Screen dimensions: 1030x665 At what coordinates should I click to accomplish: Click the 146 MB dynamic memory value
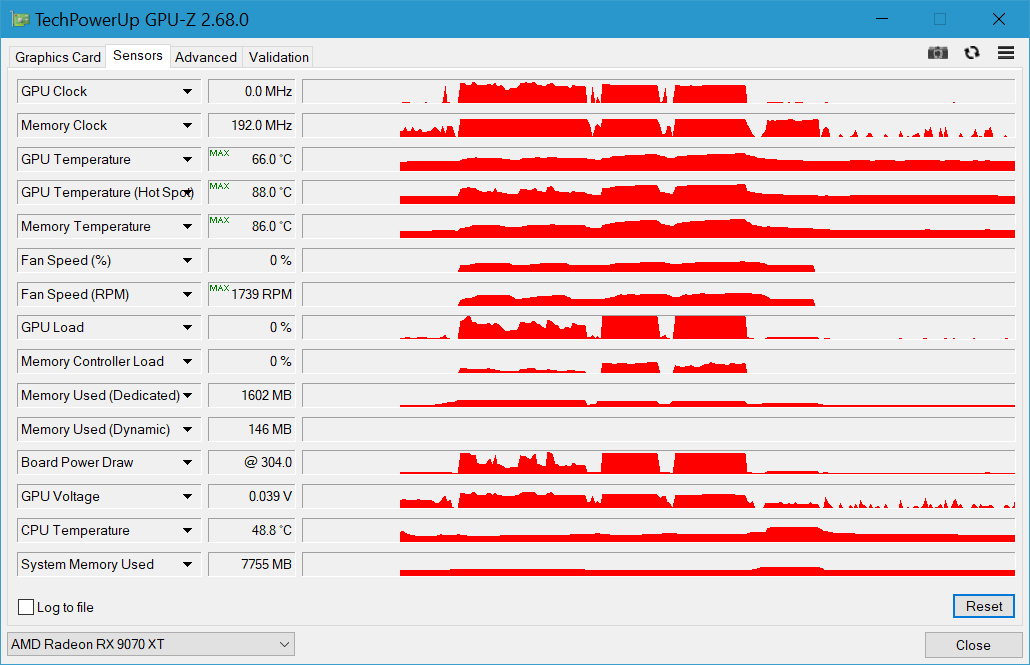coord(252,429)
